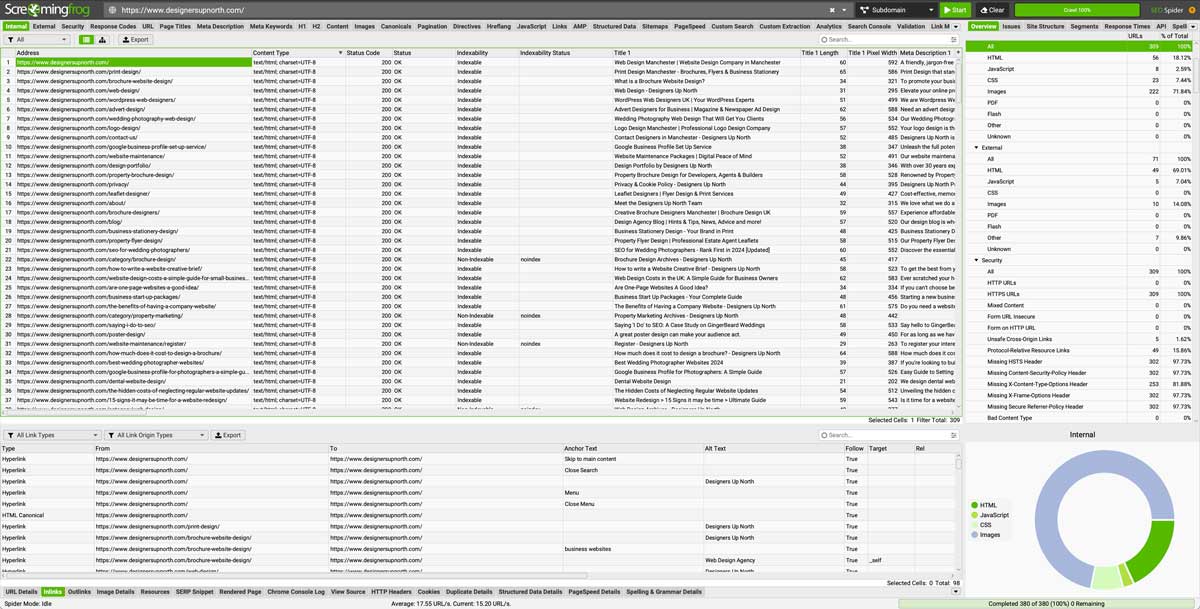
Task: Switch to the External tab
Action: pyautogui.click(x=43, y=26)
